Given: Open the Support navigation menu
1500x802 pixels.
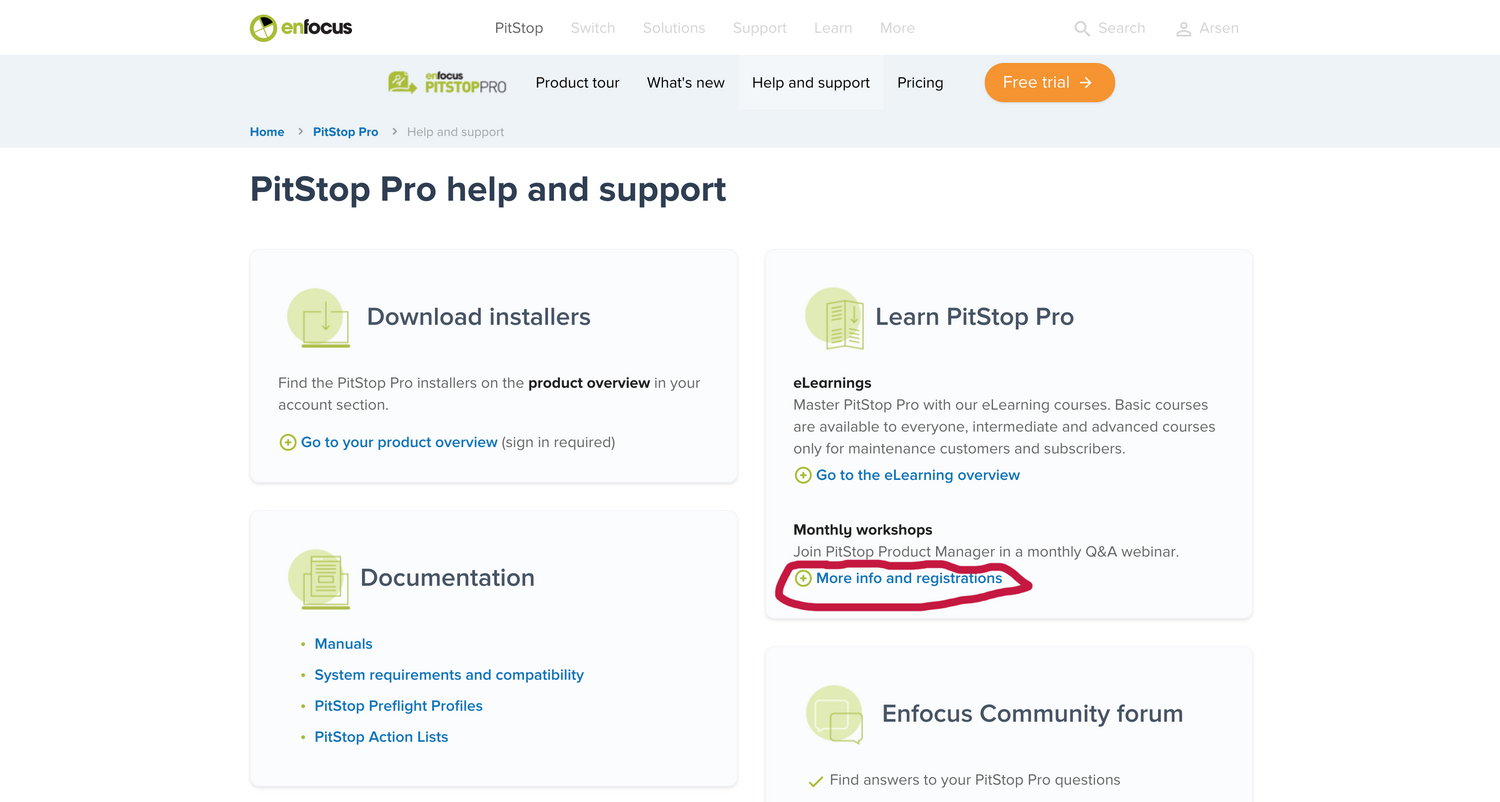Looking at the screenshot, I should pos(760,28).
